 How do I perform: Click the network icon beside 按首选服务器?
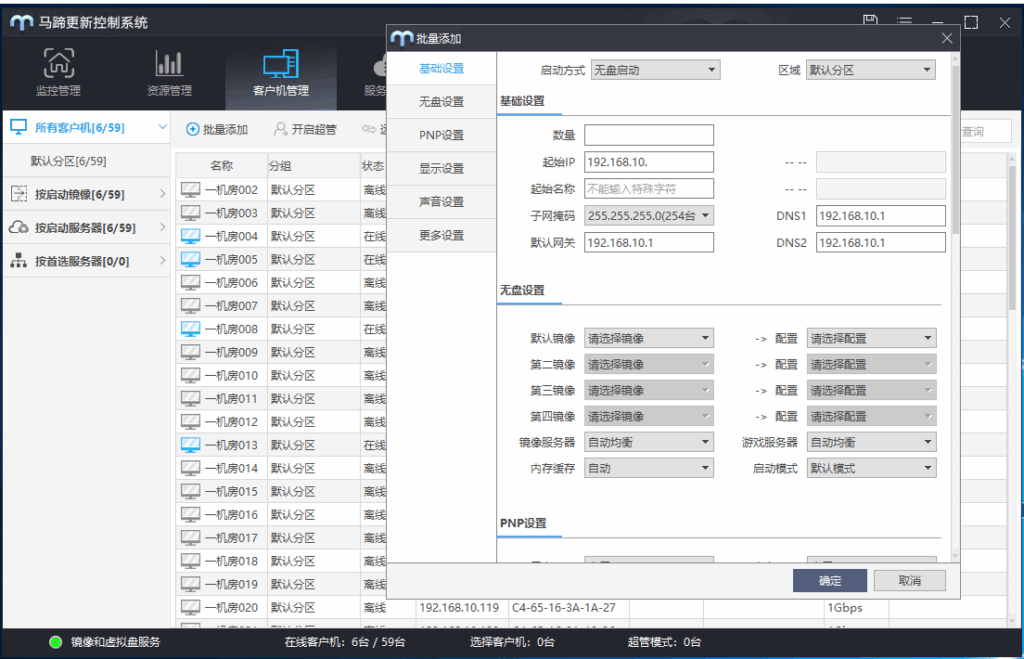pos(19,259)
